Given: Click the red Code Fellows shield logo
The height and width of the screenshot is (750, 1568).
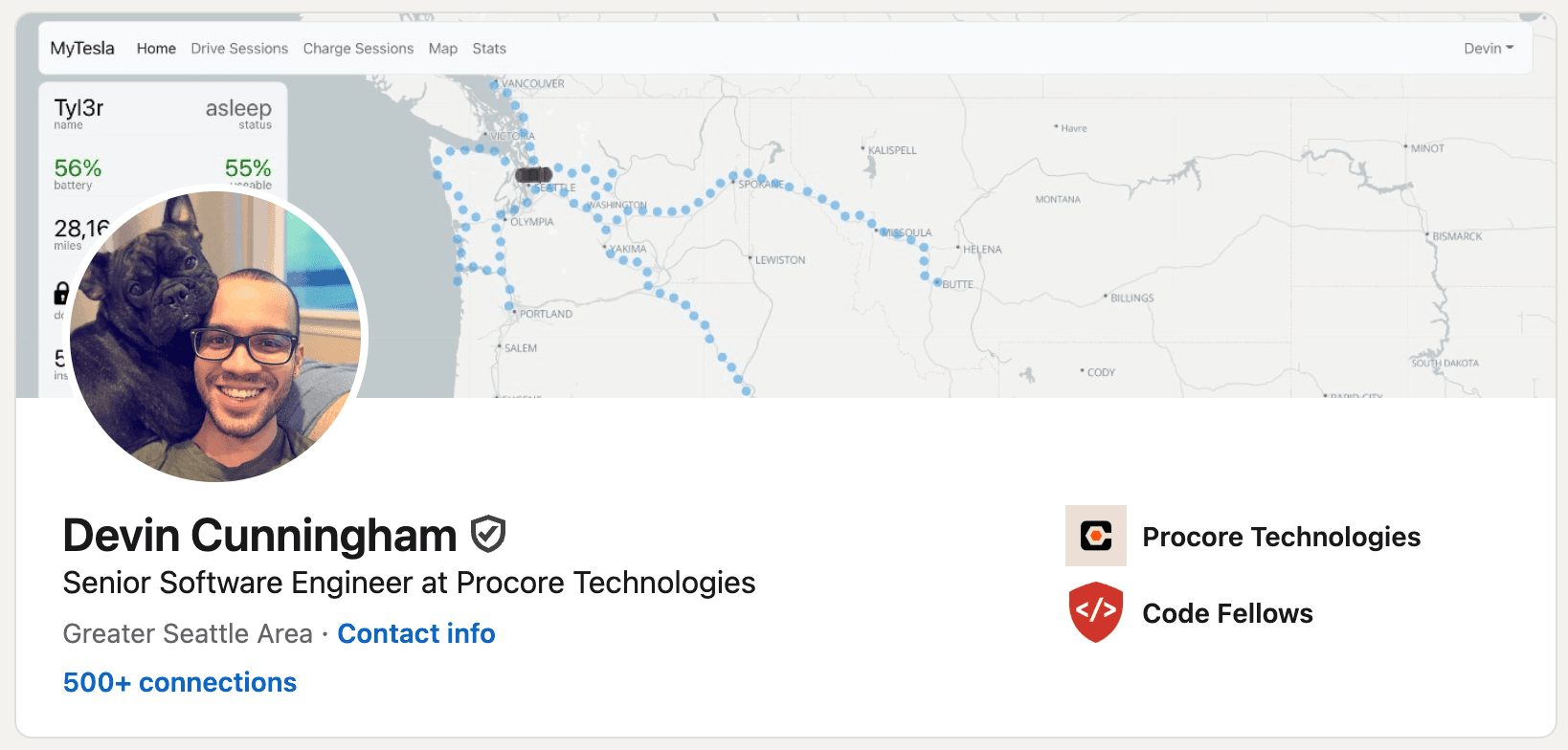Looking at the screenshot, I should pyautogui.click(x=1095, y=612).
